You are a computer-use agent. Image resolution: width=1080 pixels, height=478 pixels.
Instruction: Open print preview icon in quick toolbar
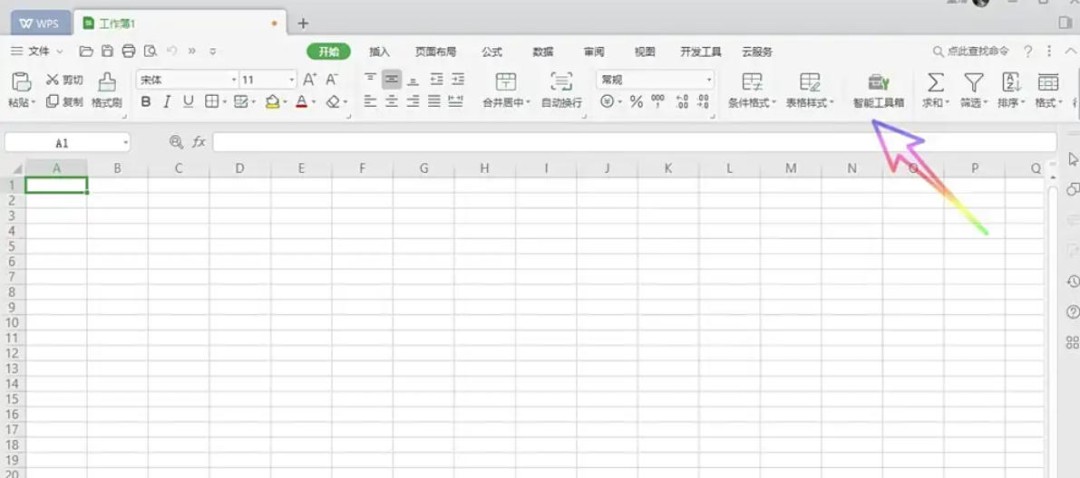coord(150,51)
